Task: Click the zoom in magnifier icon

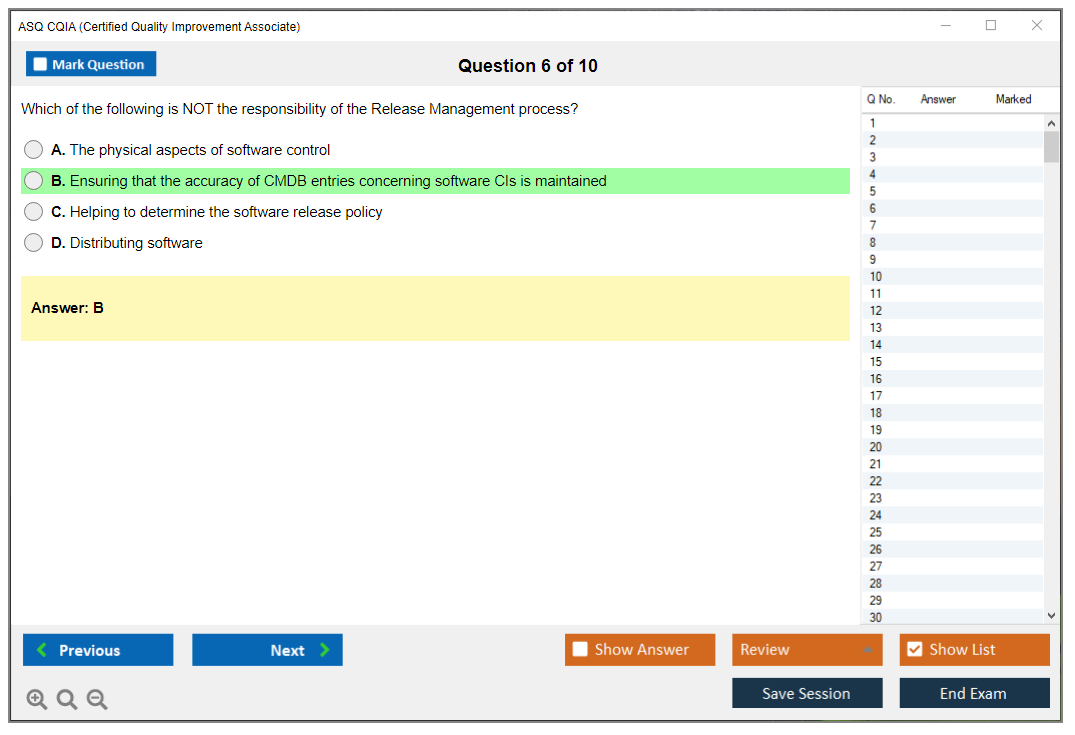Action: click(37, 700)
